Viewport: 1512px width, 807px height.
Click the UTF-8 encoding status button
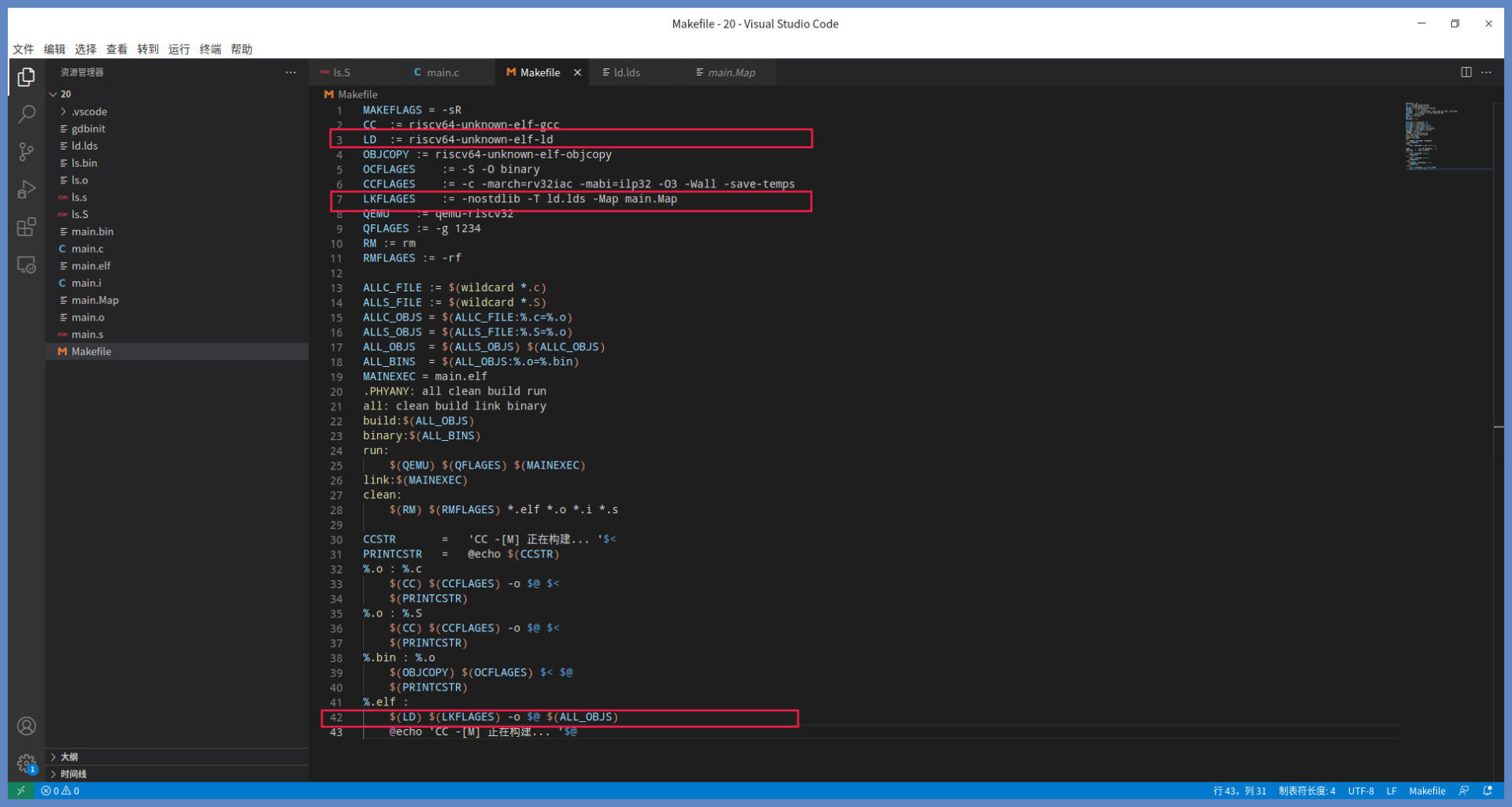1360,791
